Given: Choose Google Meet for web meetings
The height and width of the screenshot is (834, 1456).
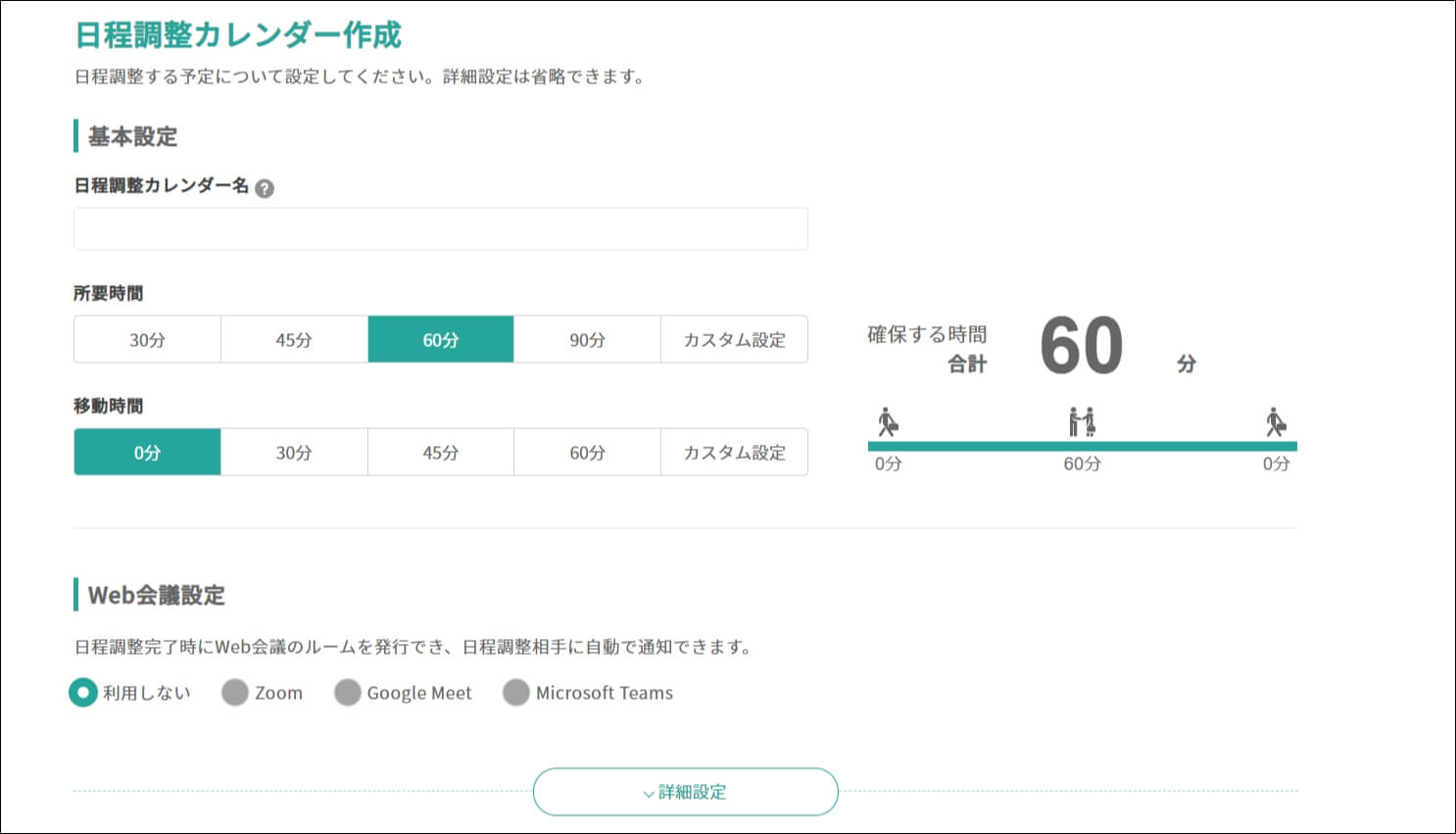Looking at the screenshot, I should pos(348,693).
